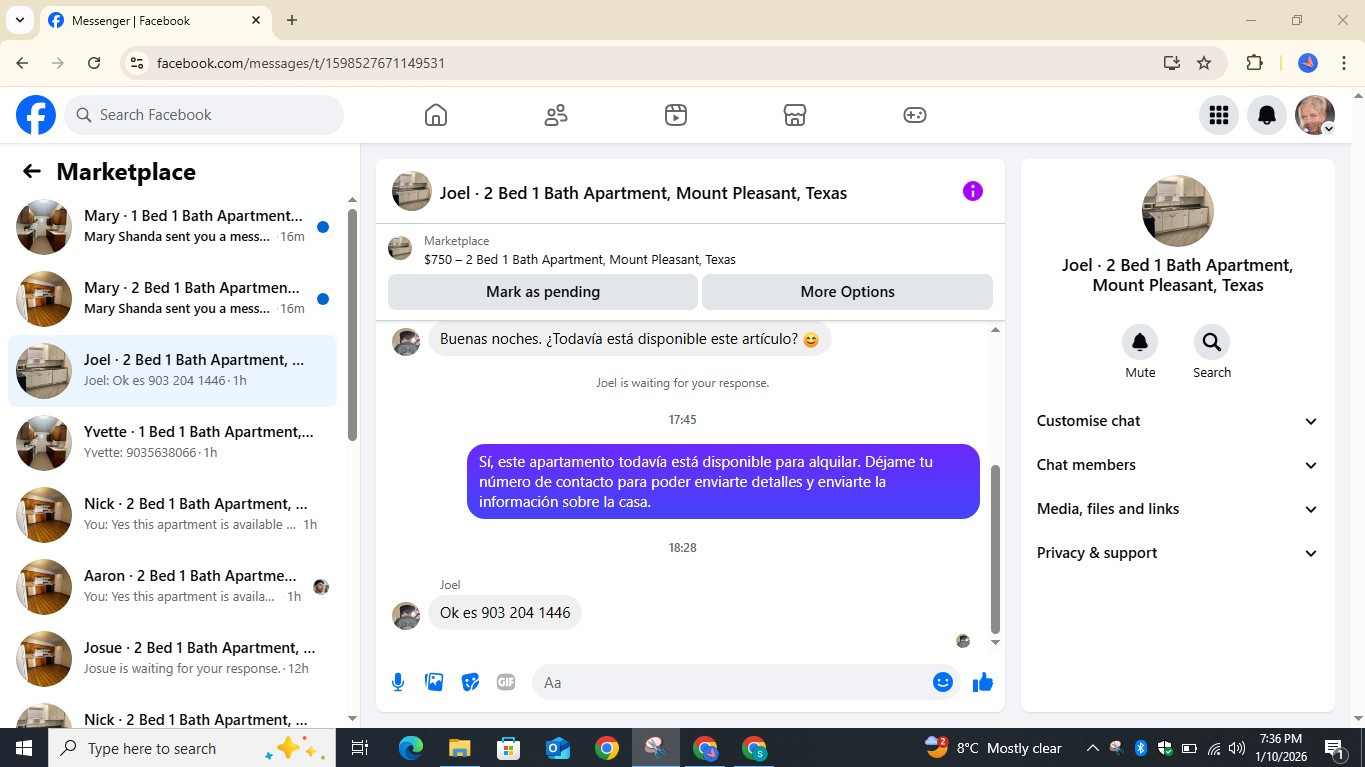Screen dimensions: 1365x767
Task: Click Mark as pending button
Action: [x=543, y=292]
